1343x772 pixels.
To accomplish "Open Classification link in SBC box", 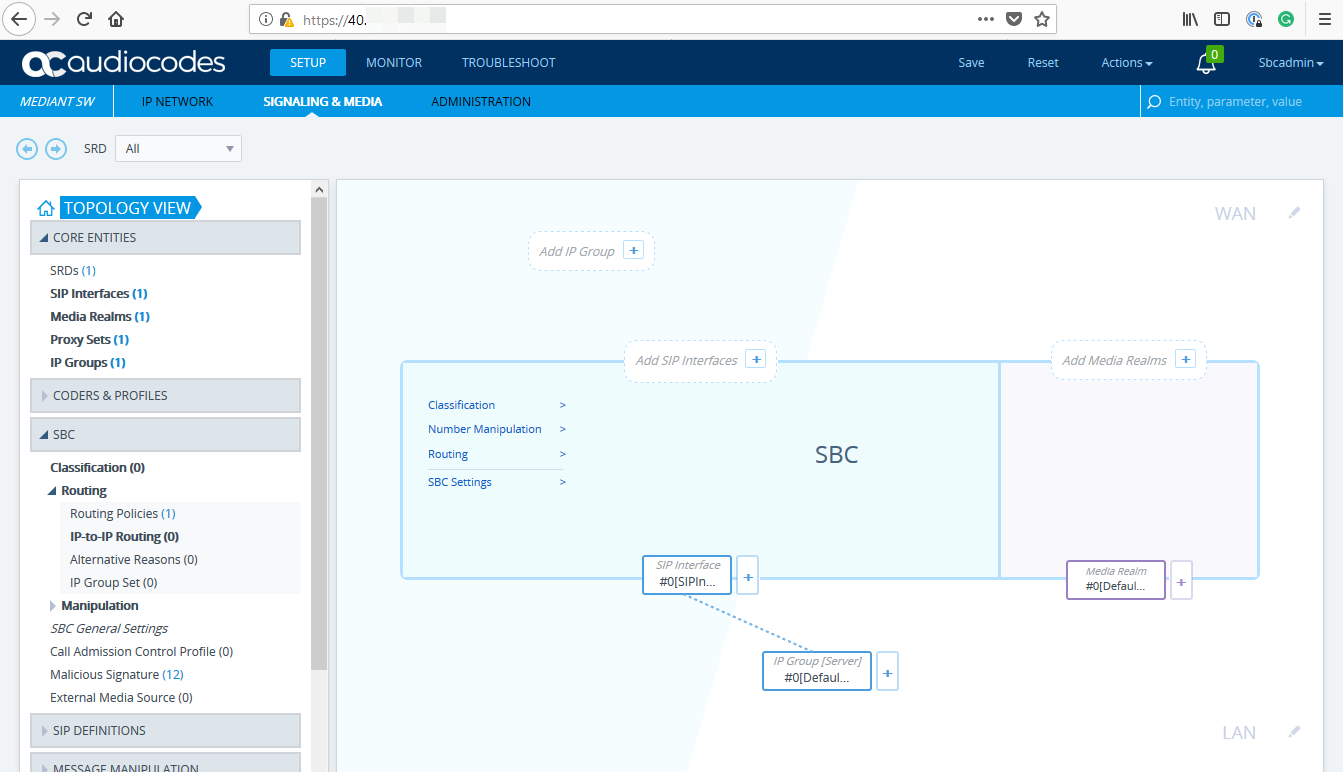I will (x=462, y=405).
